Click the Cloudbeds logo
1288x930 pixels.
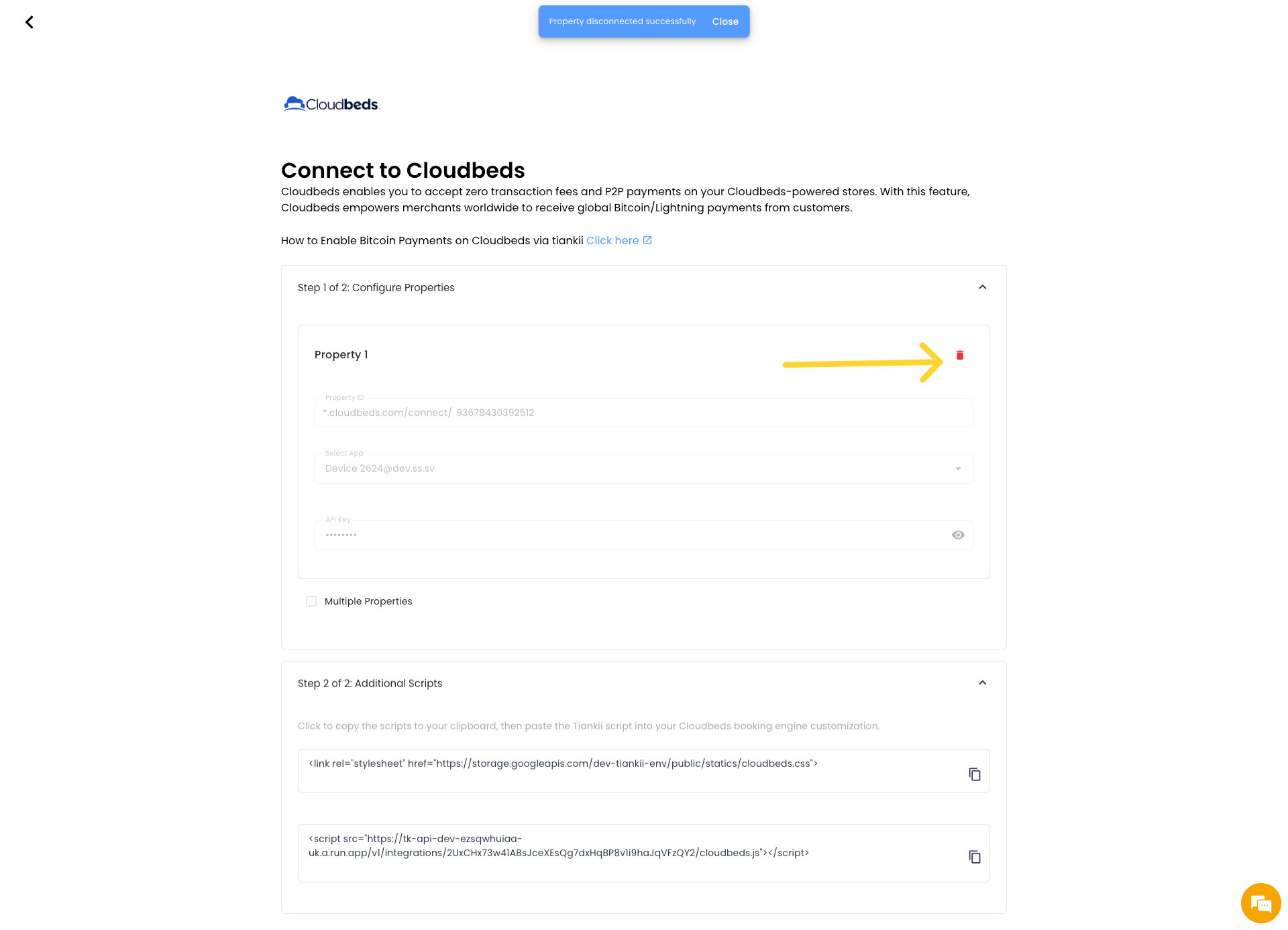pos(331,104)
